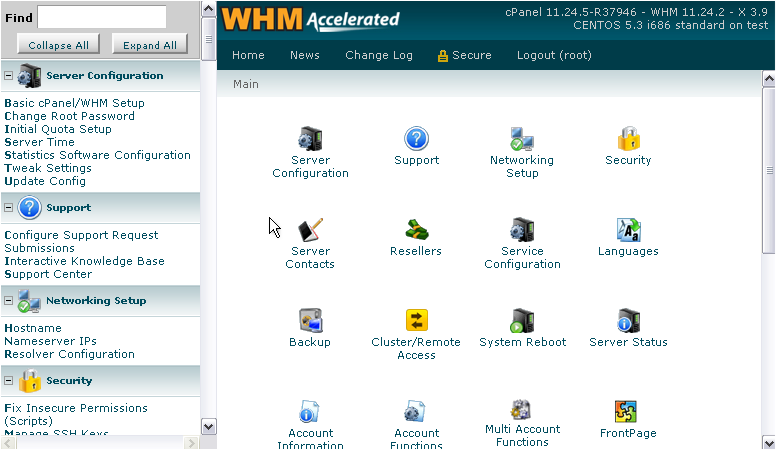Open the Server Configuration icon in main panel
Image resolution: width=776 pixels, height=450 pixels.
310,139
